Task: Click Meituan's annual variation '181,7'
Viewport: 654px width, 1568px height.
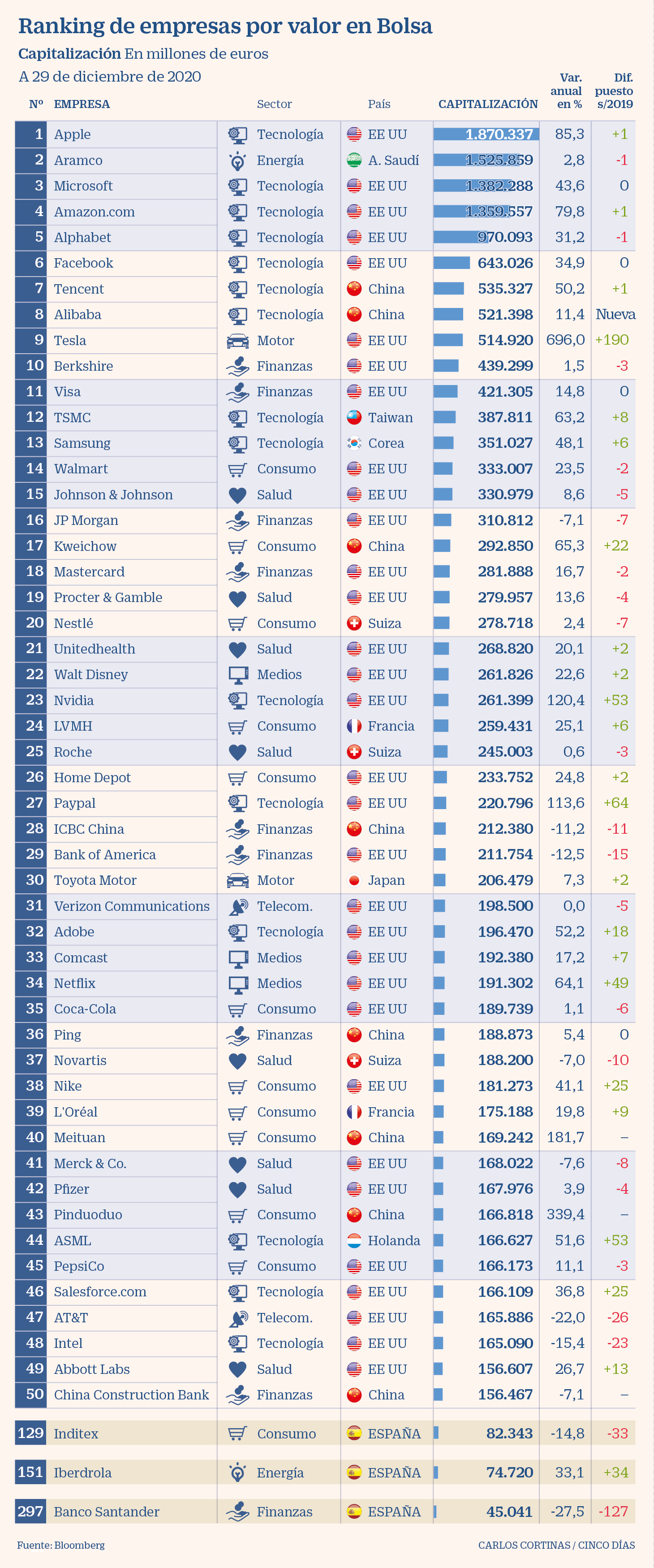Action: click(566, 1137)
